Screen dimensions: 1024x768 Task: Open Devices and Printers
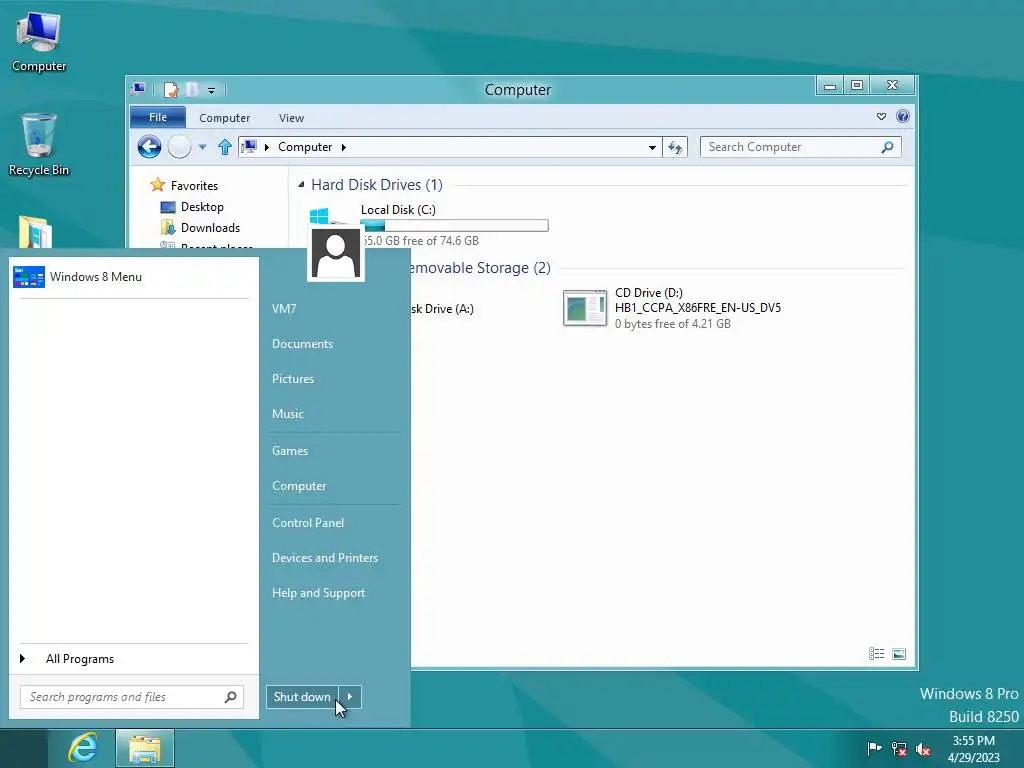[x=325, y=558]
